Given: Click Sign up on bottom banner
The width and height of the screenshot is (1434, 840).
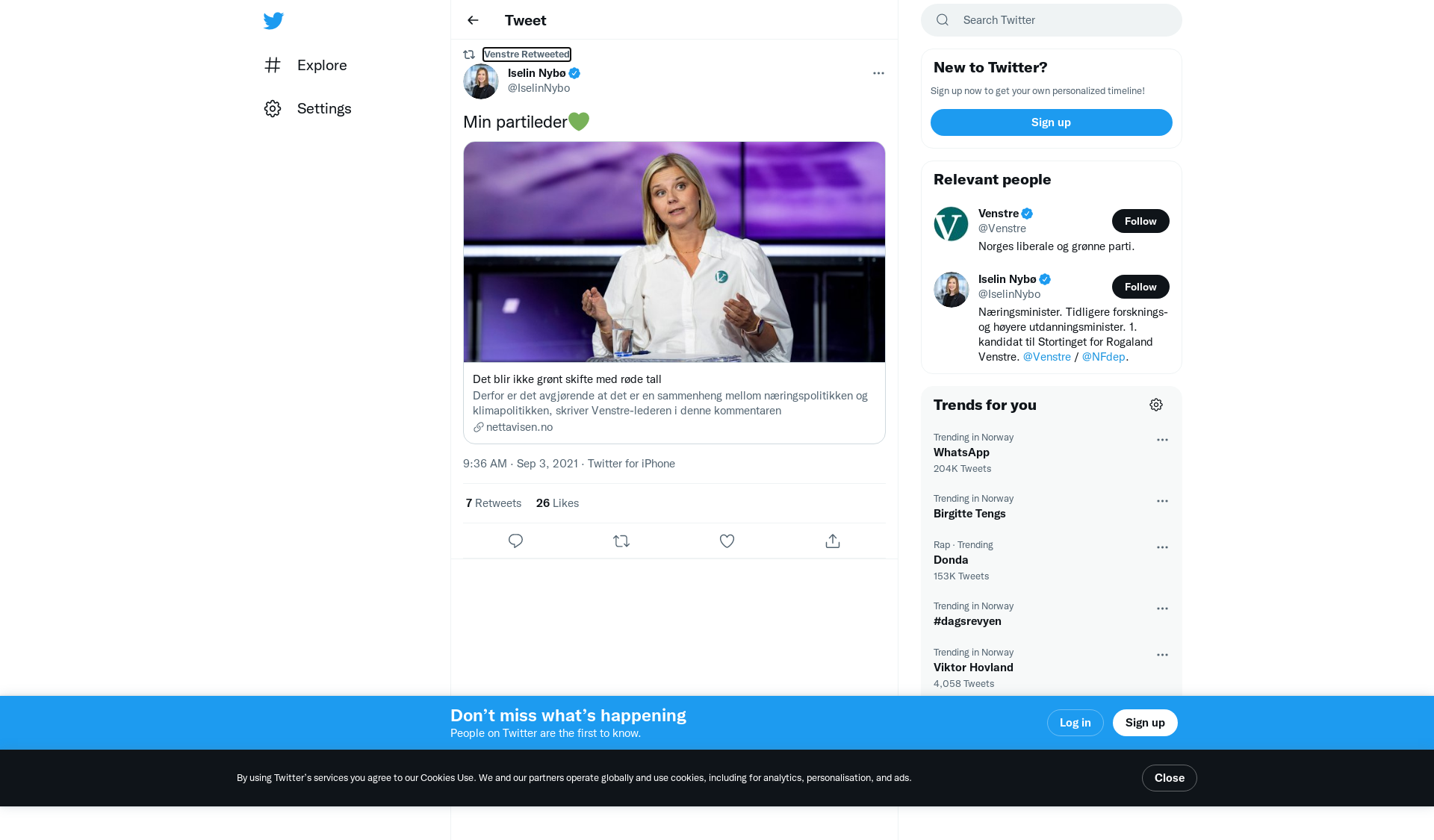Looking at the screenshot, I should [1145, 723].
